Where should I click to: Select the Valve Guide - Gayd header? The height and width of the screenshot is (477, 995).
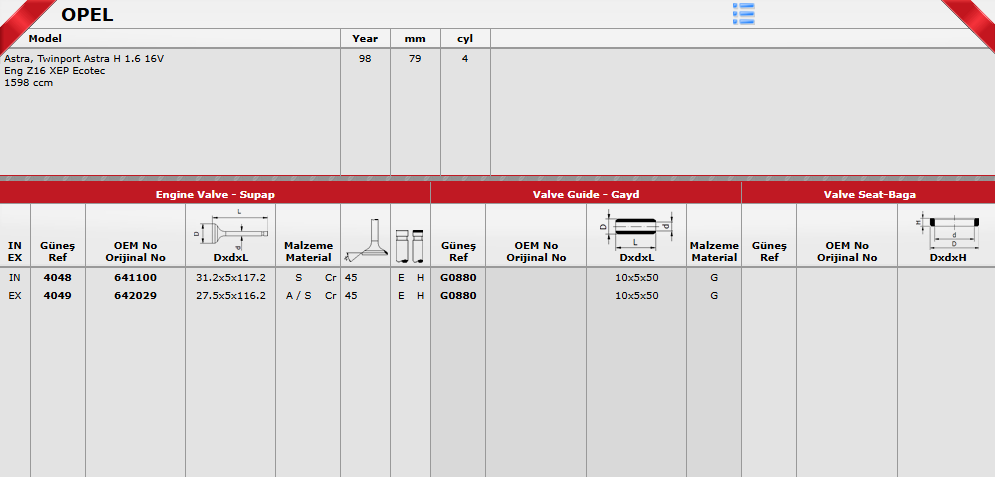586,194
